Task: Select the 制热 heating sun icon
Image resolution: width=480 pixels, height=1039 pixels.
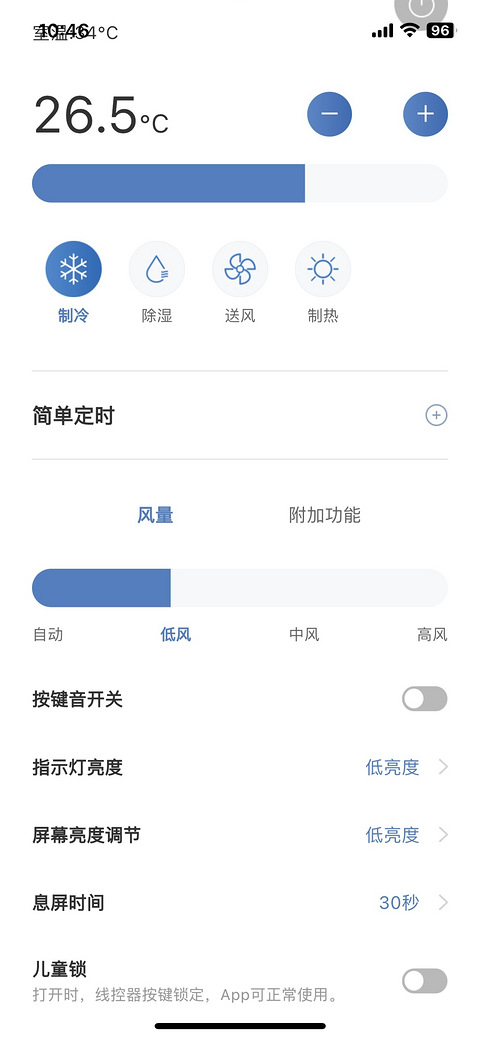Action: point(323,270)
